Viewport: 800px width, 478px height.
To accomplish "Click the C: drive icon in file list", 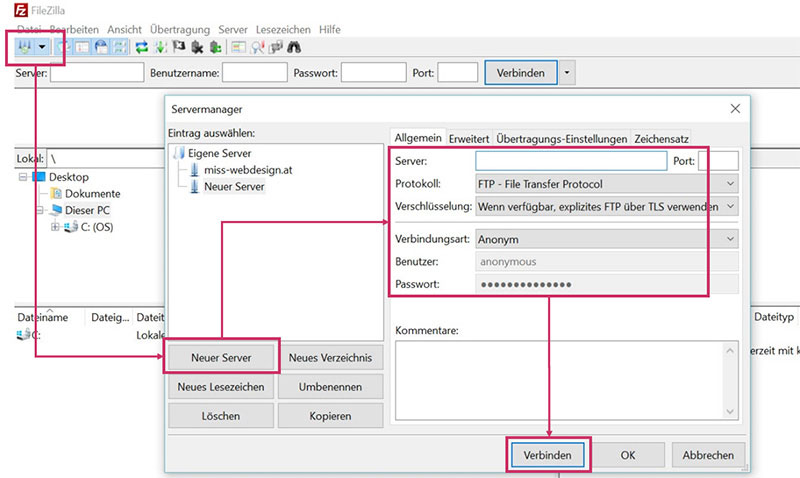I will 23,335.
